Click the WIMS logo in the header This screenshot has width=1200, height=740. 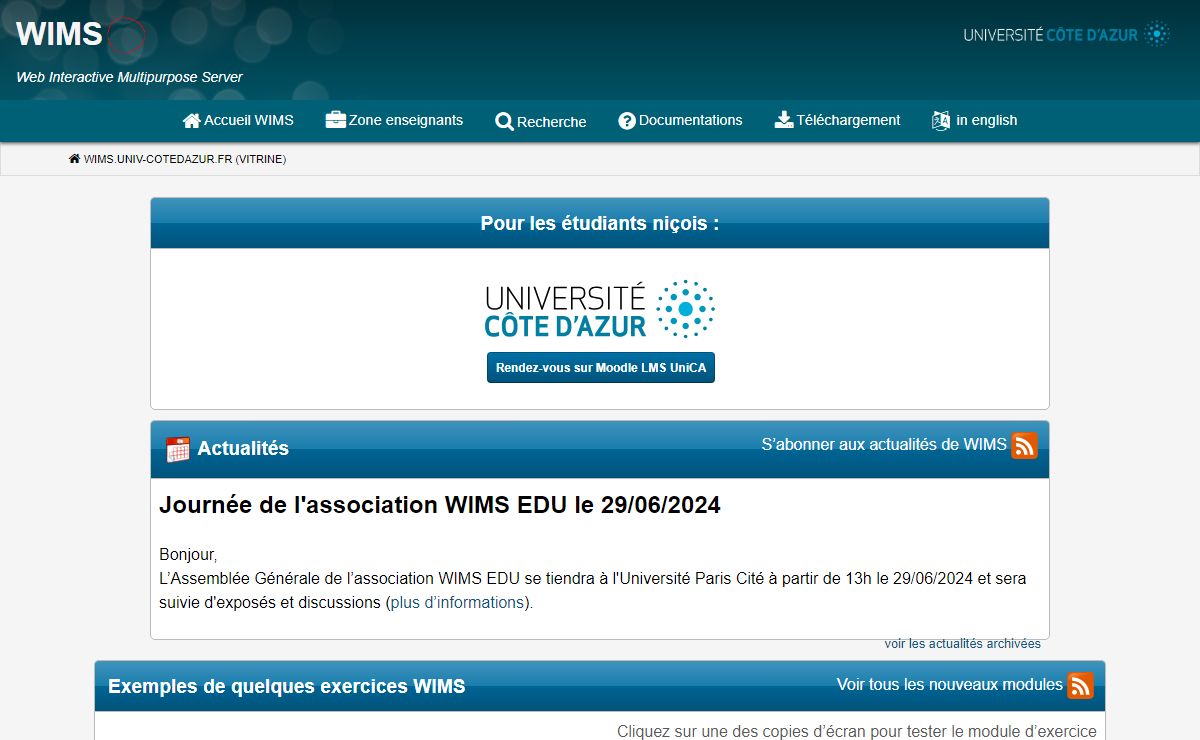click(x=80, y=35)
